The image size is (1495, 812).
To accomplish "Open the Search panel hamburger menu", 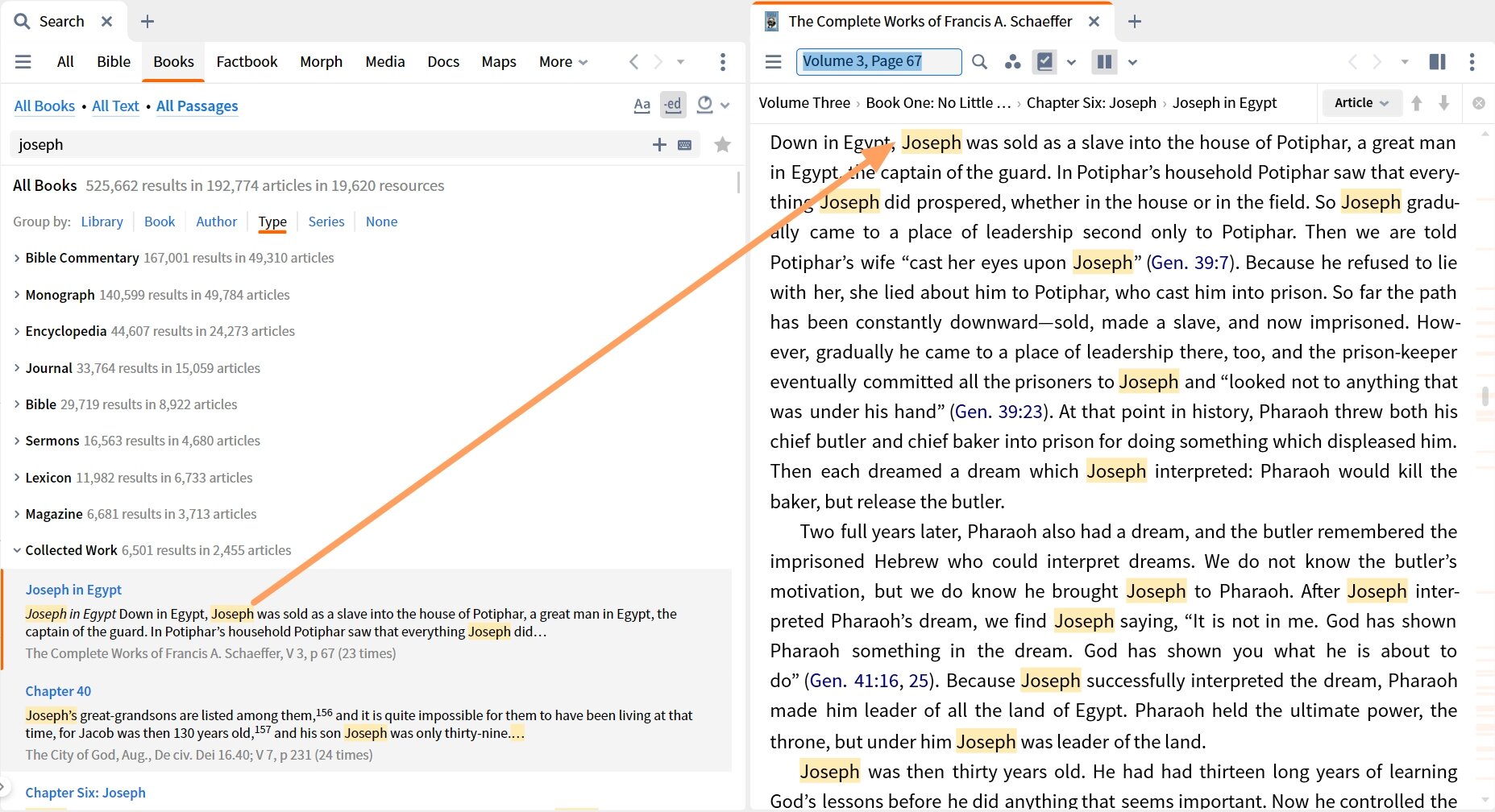I will [x=23, y=62].
